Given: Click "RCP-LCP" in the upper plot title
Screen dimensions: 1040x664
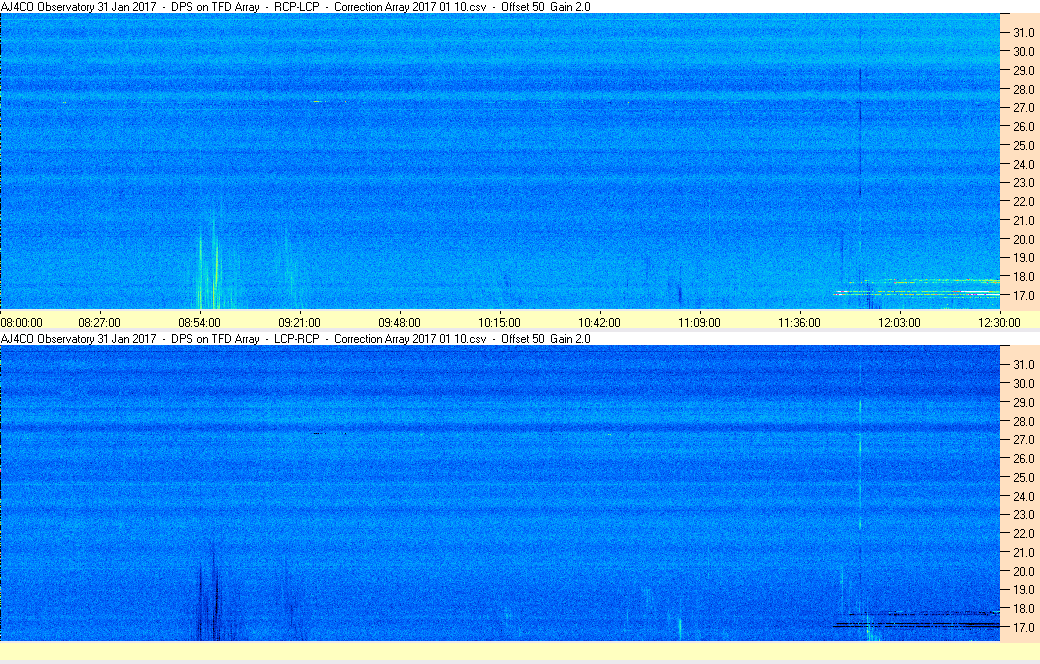Looking at the screenshot, I should point(296,7).
